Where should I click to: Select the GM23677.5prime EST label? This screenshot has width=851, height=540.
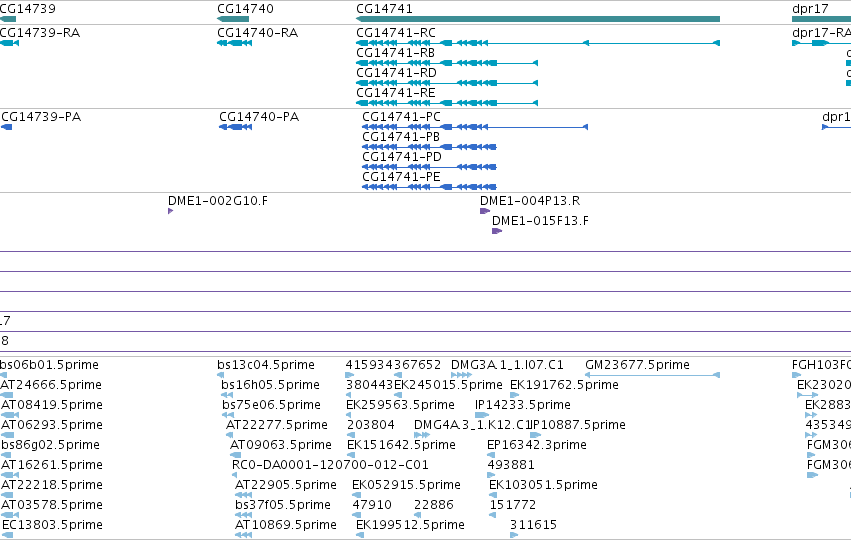coord(638,365)
